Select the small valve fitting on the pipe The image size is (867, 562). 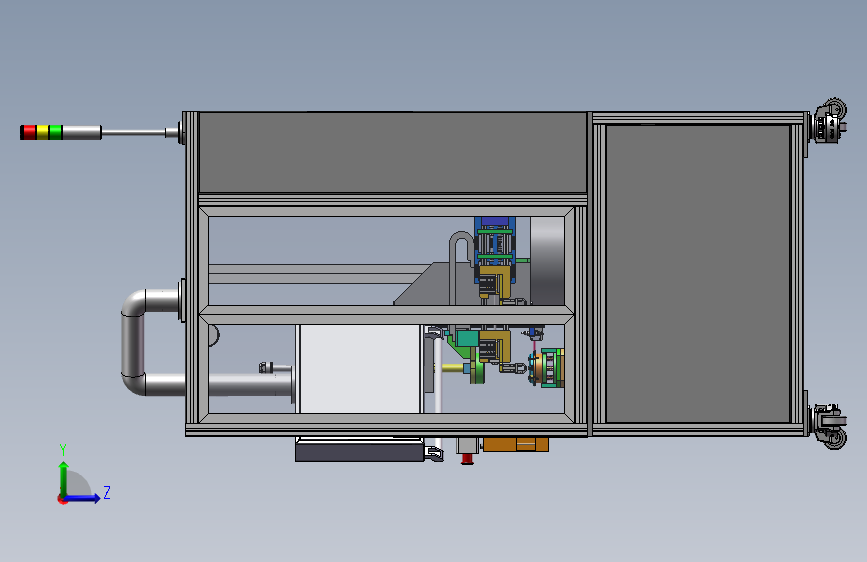tap(266, 367)
